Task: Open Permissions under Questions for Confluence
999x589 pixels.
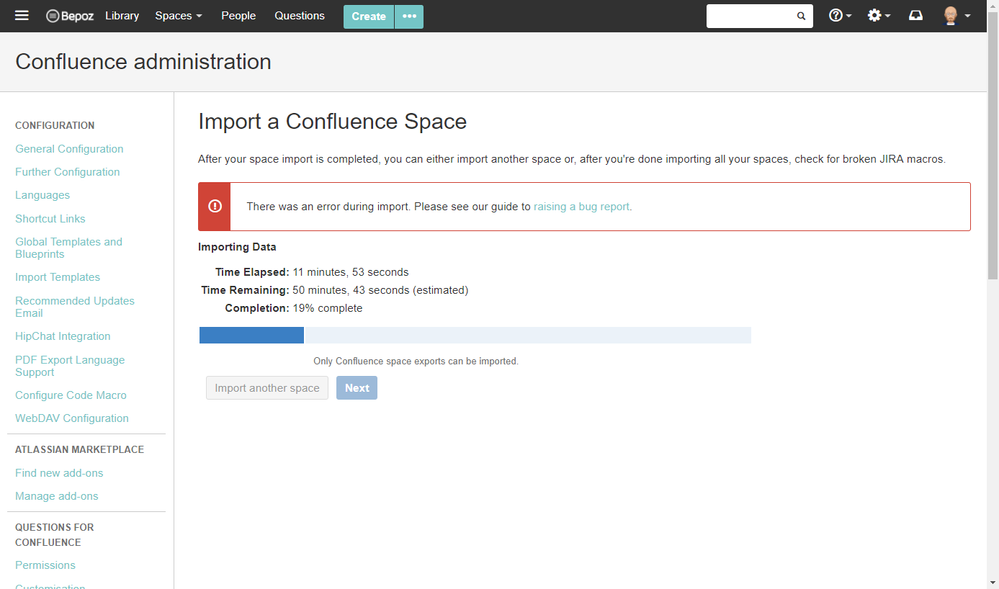Action: [45, 565]
